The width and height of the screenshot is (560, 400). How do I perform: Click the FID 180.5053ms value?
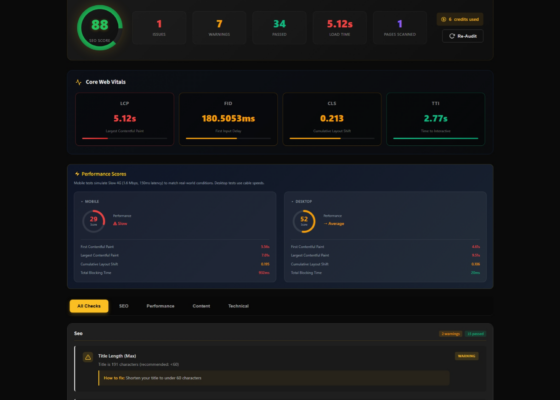click(228, 118)
